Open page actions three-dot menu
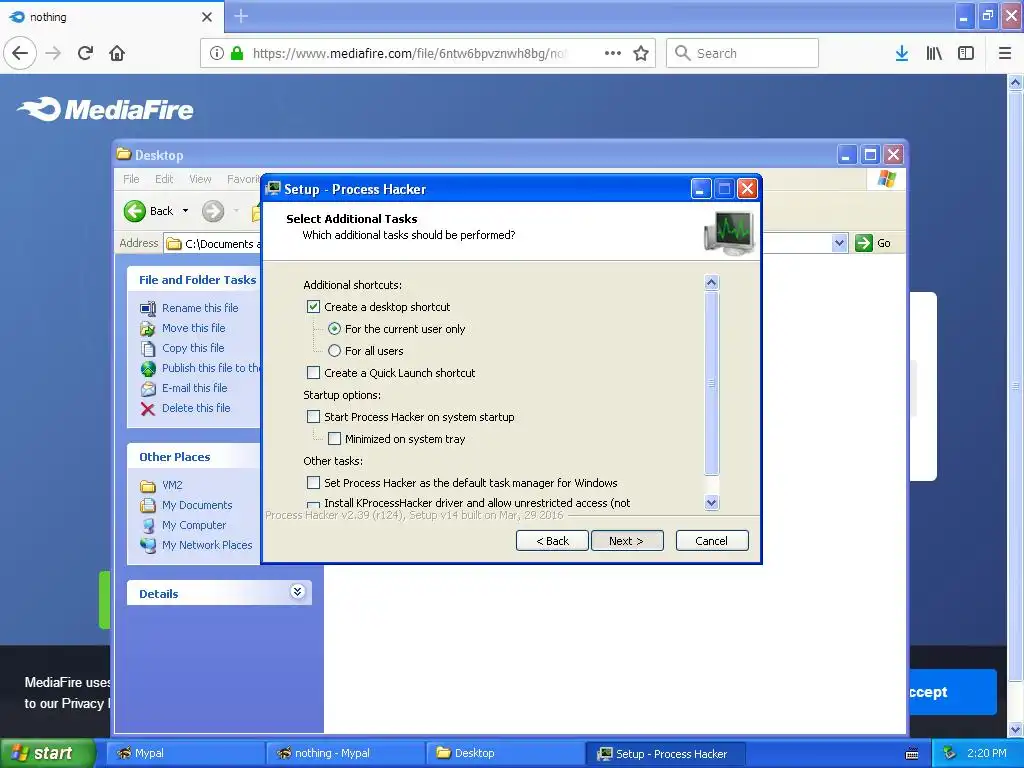 [x=613, y=53]
